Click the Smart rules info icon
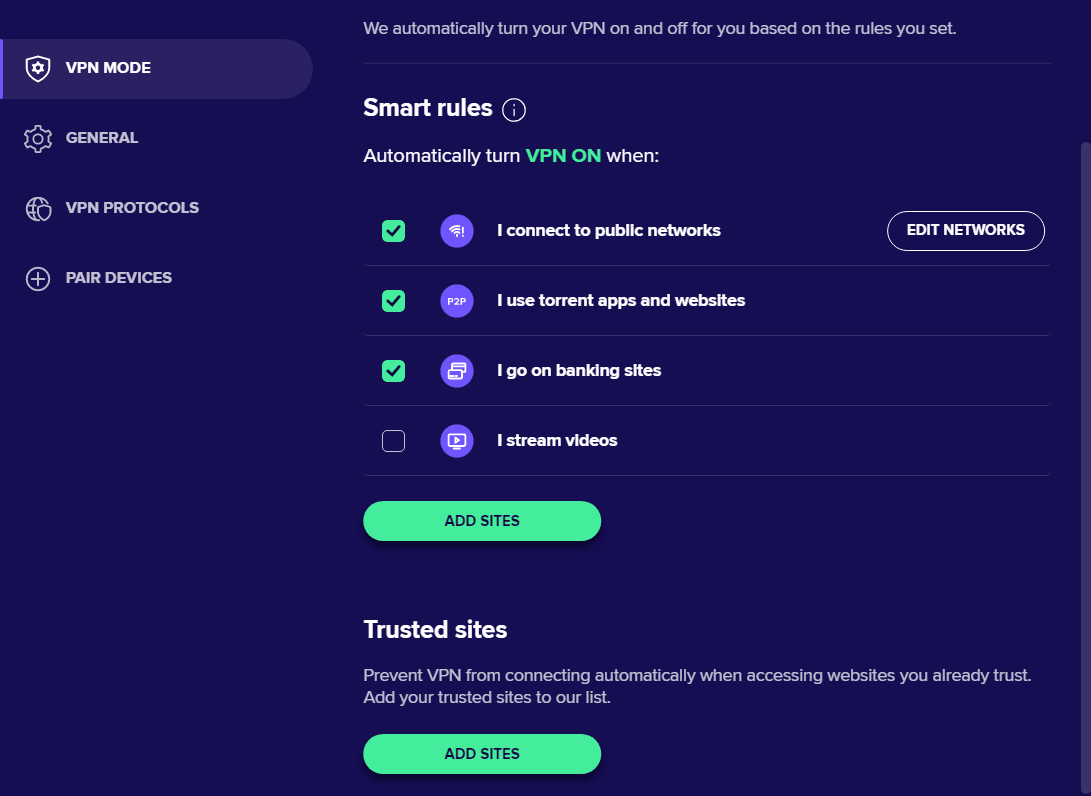Image resolution: width=1091 pixels, height=796 pixels. pos(513,109)
